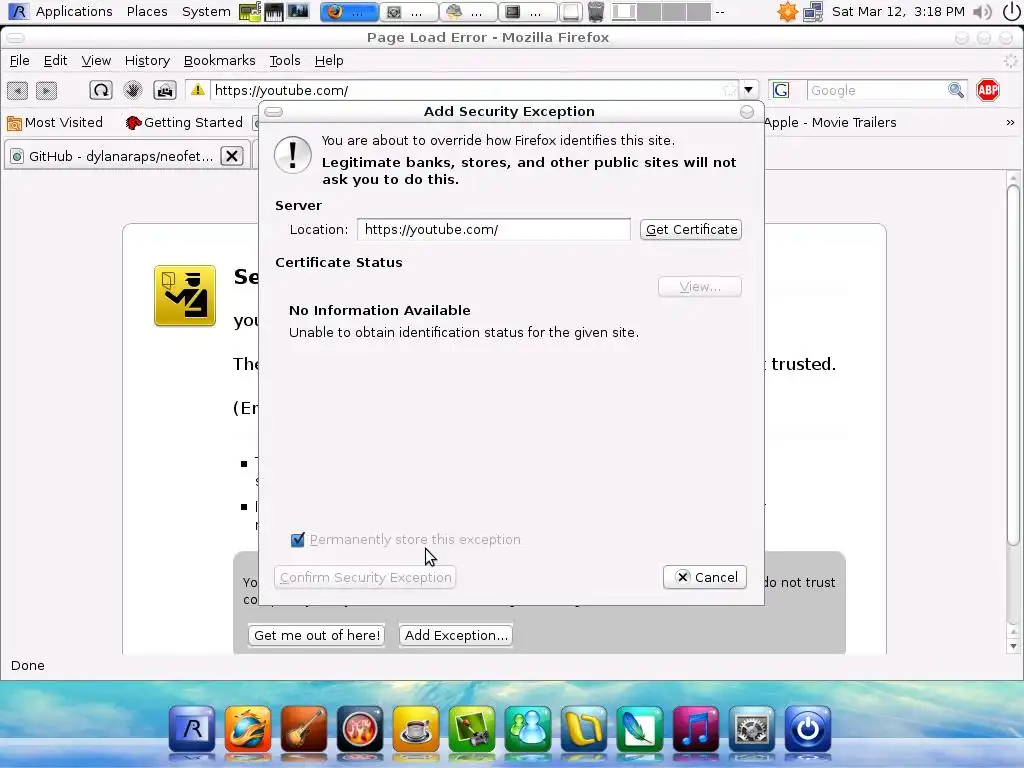The image size is (1024, 768).
Task: Click the power icon in the top panel
Action: [x=1010, y=12]
